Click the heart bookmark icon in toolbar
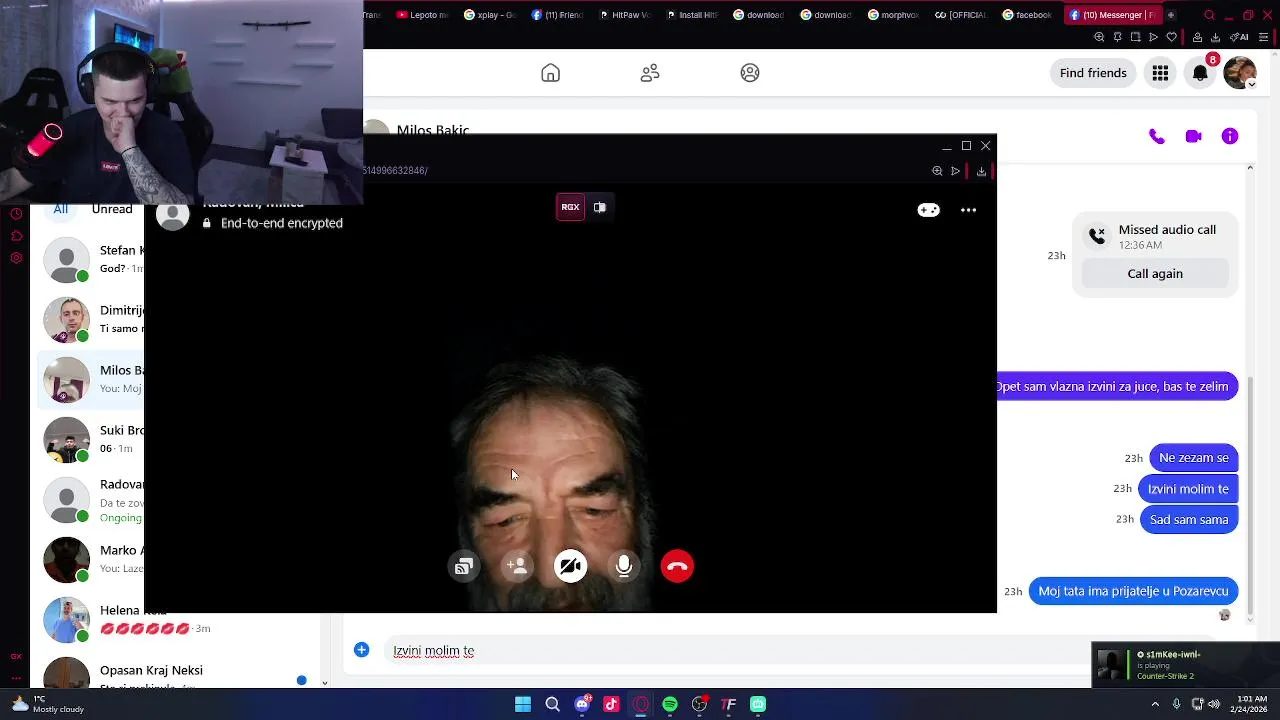 click(1171, 37)
